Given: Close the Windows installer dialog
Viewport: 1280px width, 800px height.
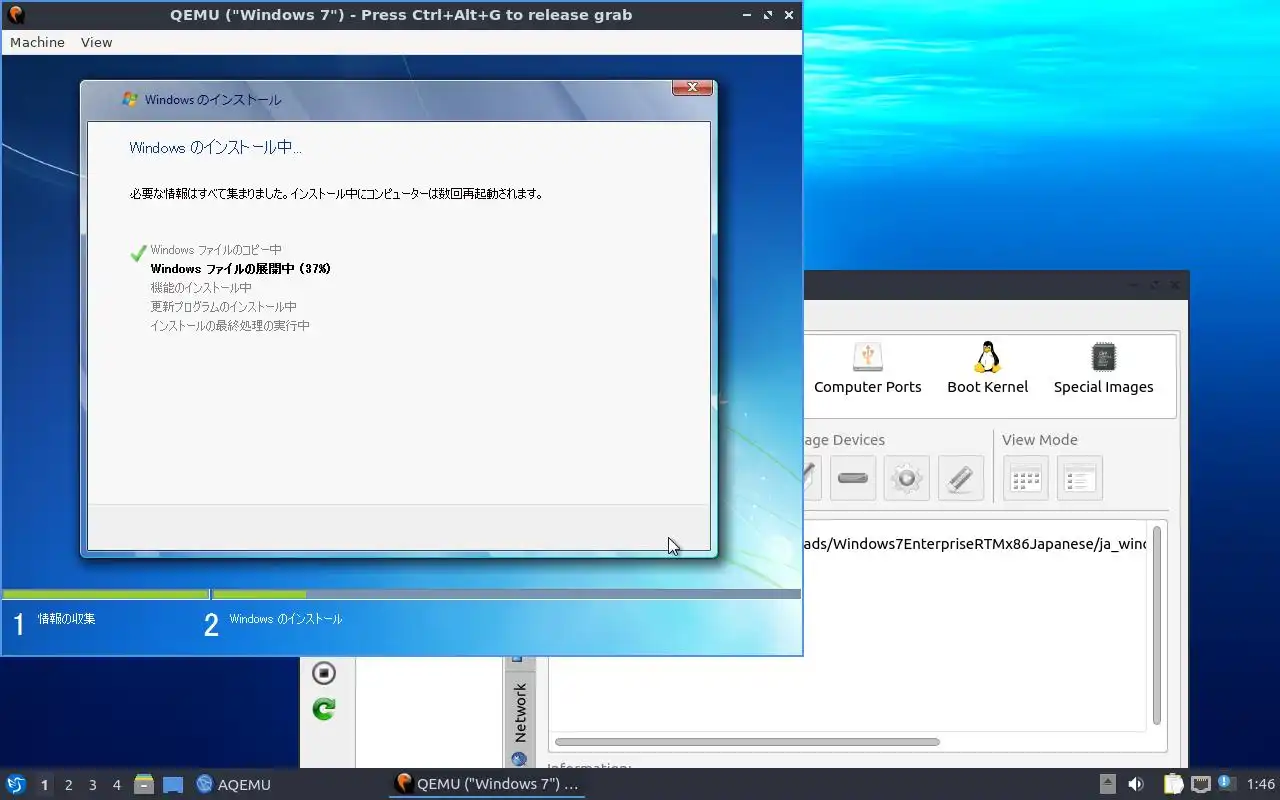Looking at the screenshot, I should [692, 88].
